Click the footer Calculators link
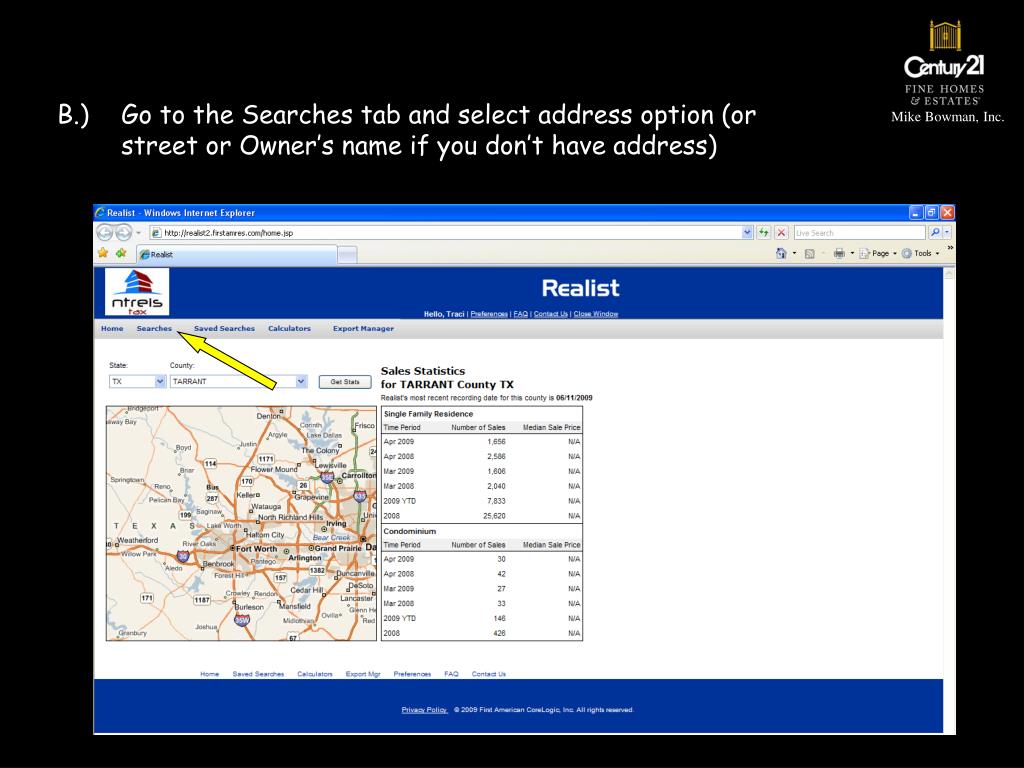The width and height of the screenshot is (1024, 768). click(x=315, y=674)
